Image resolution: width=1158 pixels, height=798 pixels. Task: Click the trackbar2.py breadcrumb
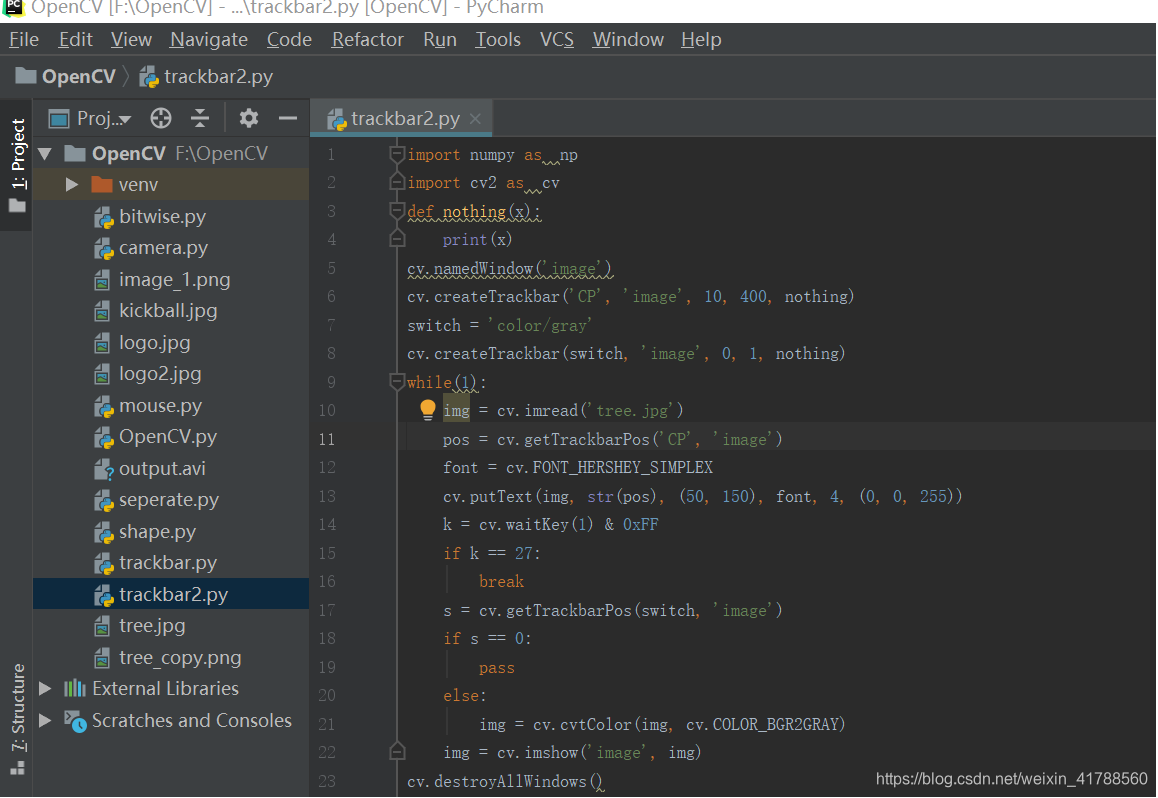tap(206, 77)
